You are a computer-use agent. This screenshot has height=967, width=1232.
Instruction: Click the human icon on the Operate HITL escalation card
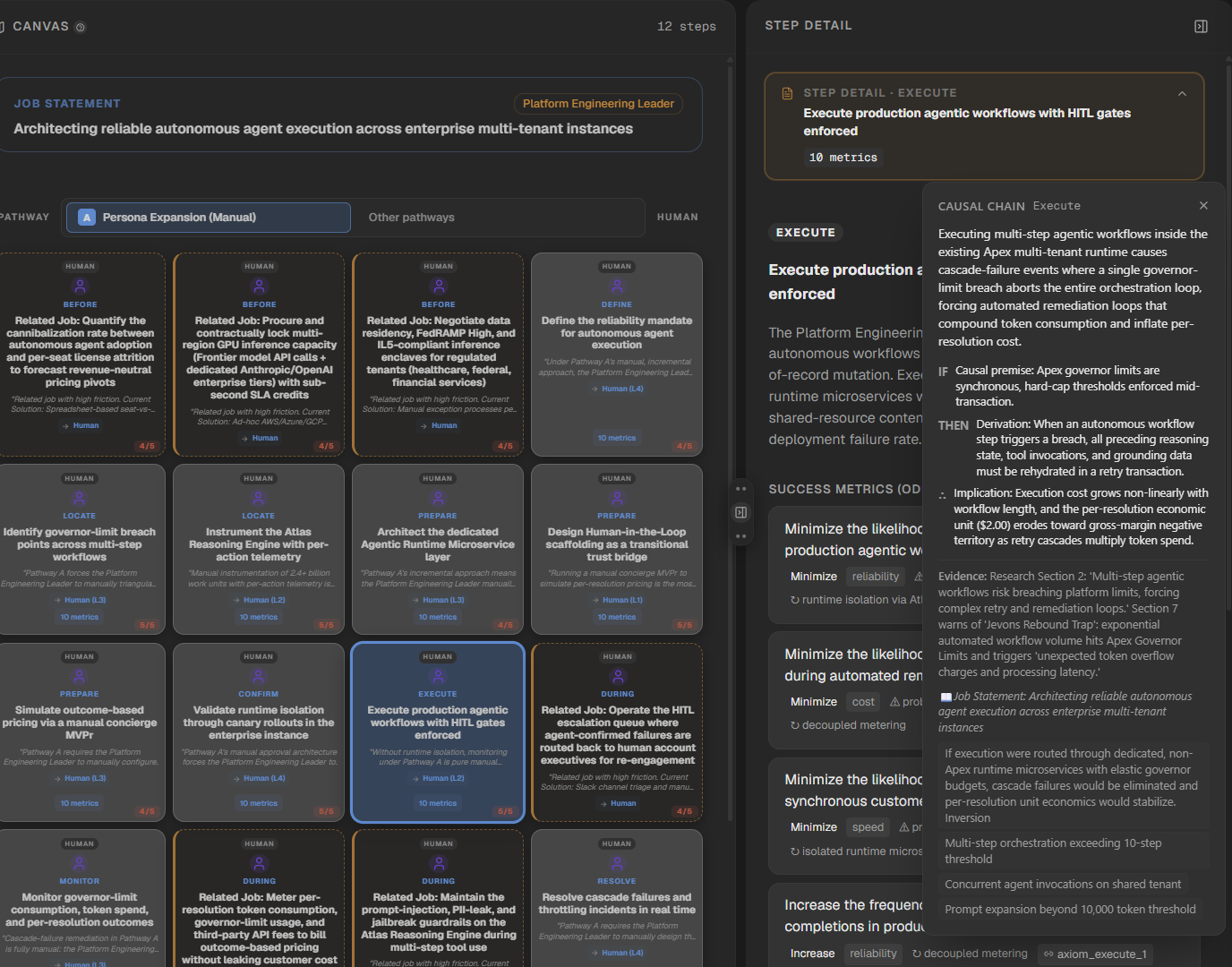(618, 677)
